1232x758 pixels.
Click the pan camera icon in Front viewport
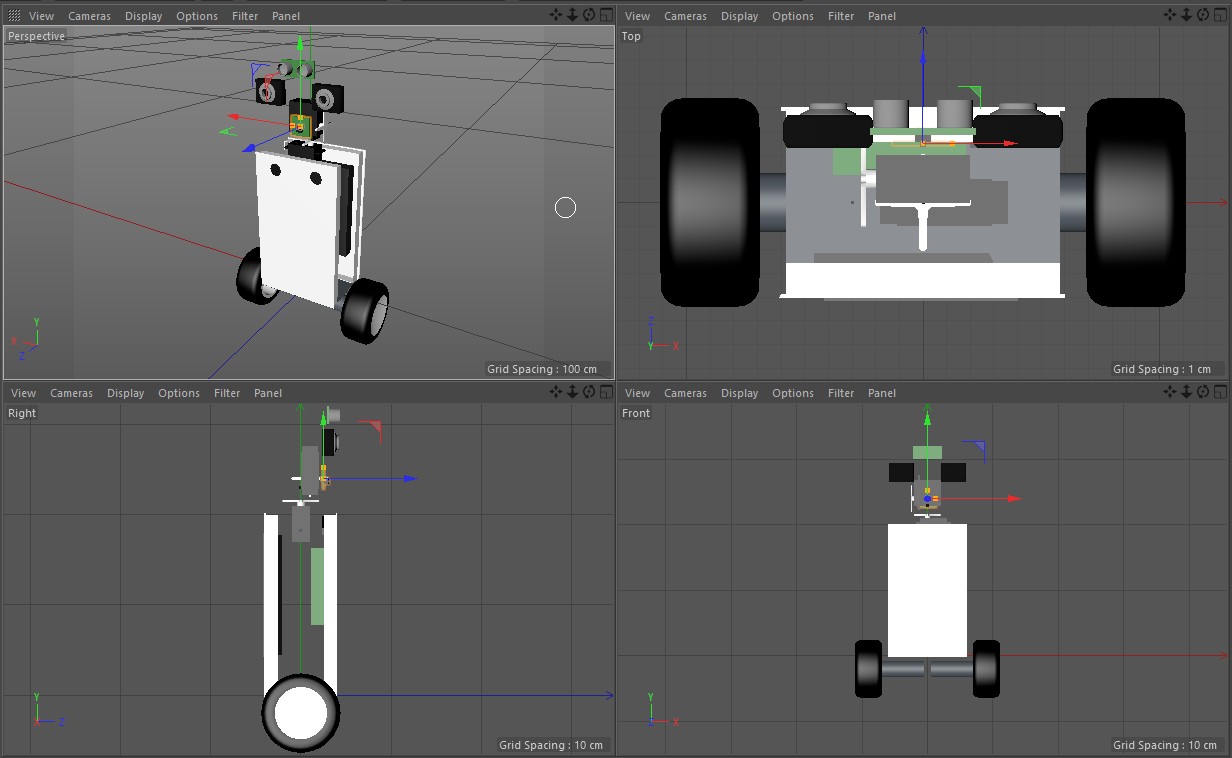click(x=1171, y=393)
